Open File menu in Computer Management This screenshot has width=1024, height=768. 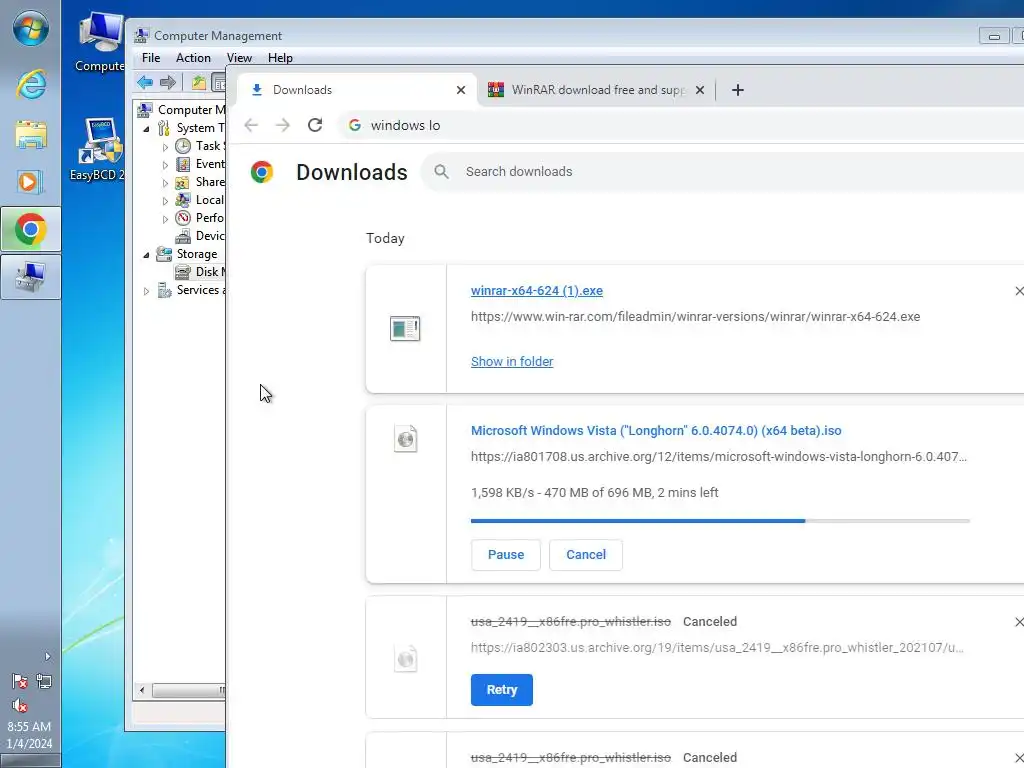pyautogui.click(x=151, y=57)
